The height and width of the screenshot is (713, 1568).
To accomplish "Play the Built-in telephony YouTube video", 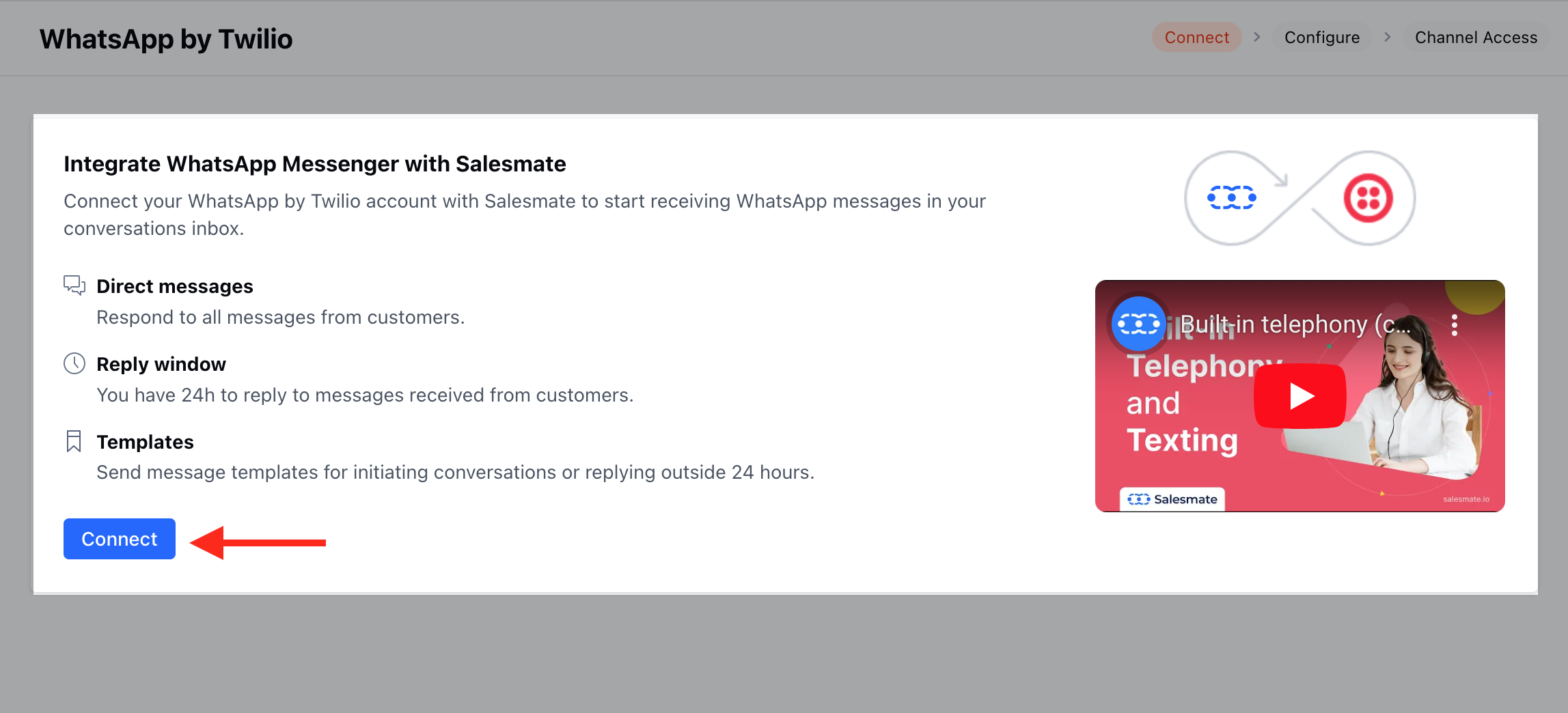I will tap(1300, 396).
